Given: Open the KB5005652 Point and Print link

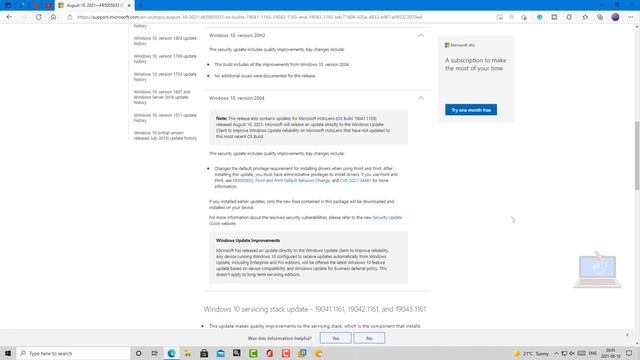Looking at the screenshot, I should point(281,180).
